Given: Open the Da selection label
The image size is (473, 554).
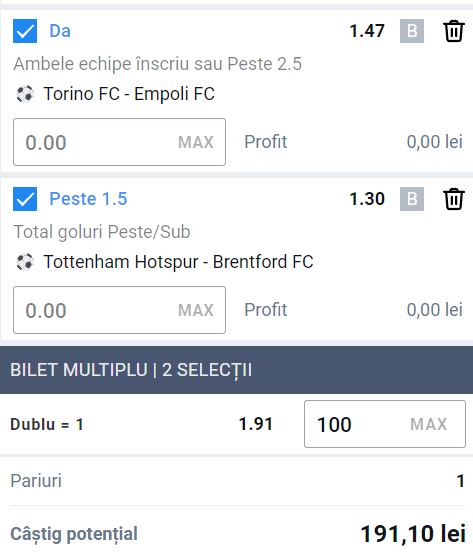Looking at the screenshot, I should pyautogui.click(x=60, y=31).
